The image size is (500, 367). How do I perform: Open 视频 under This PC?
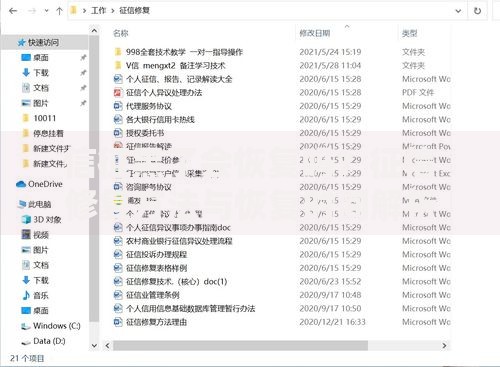coord(41,235)
